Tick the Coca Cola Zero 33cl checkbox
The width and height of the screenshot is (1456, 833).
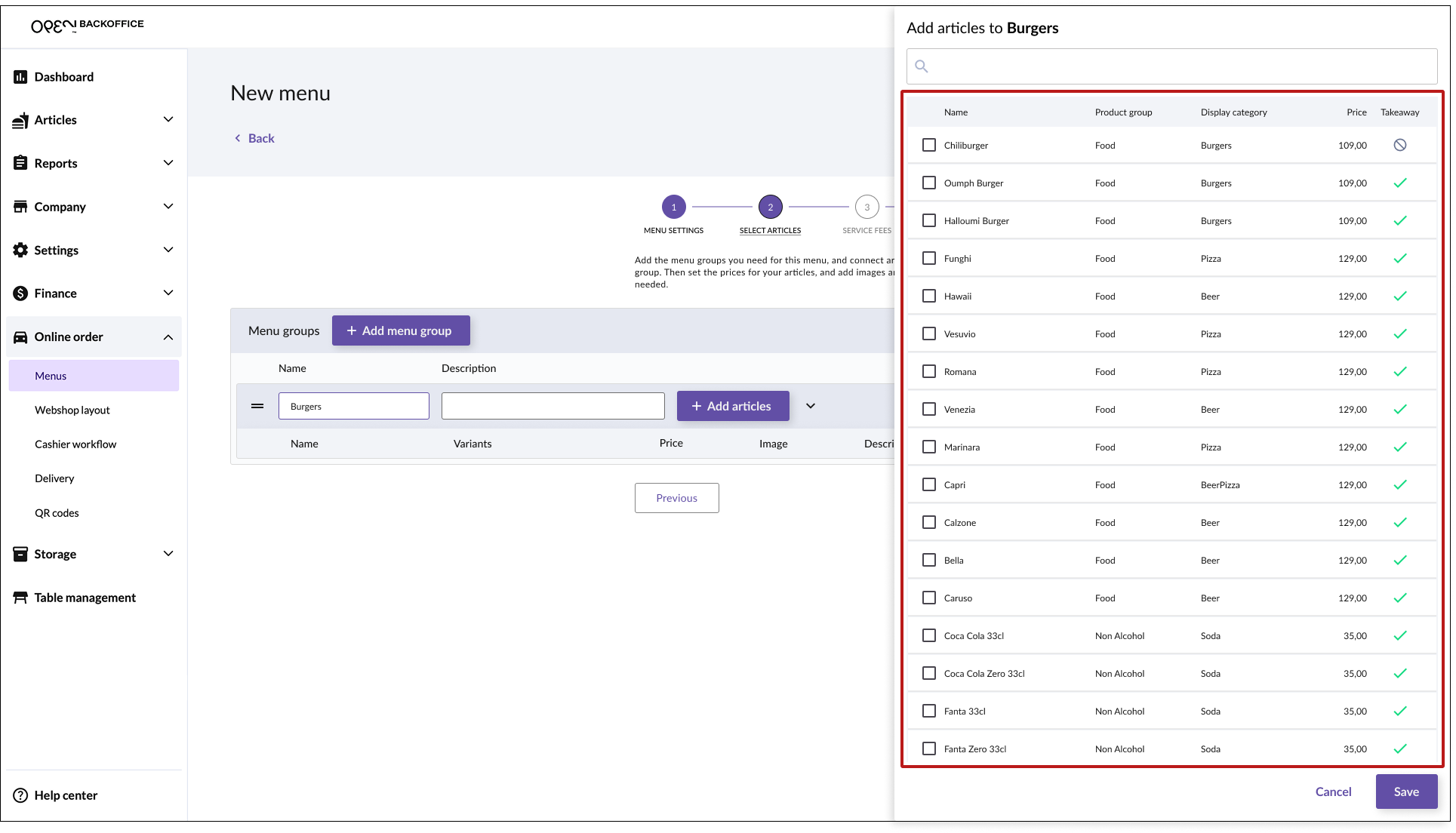point(929,673)
